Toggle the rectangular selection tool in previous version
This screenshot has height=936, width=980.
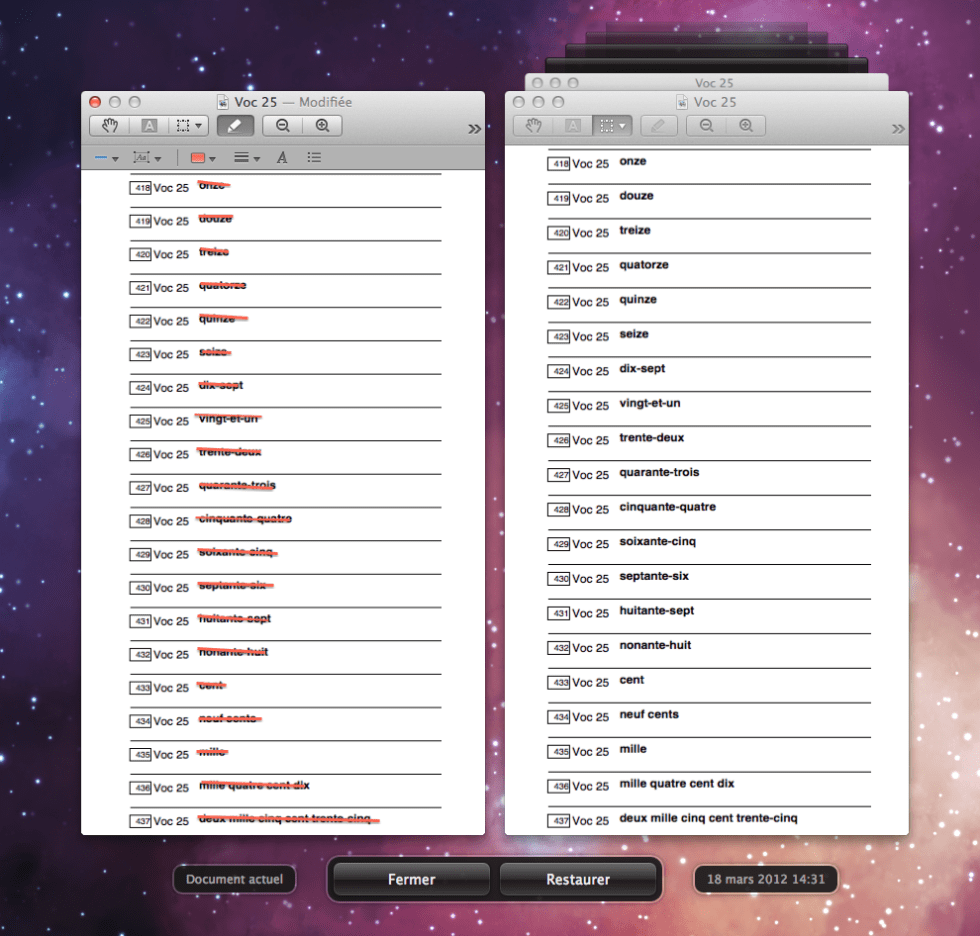[611, 126]
